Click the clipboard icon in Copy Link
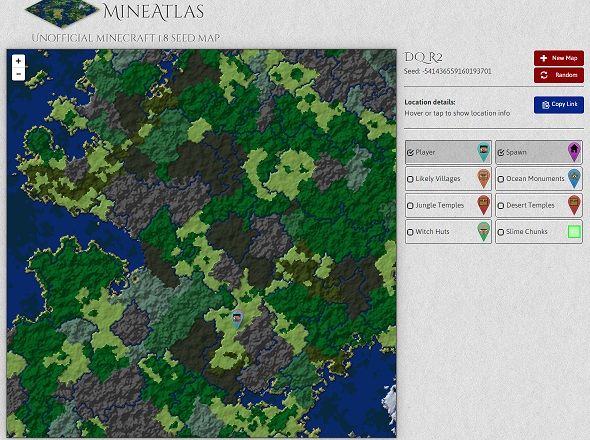 point(545,105)
